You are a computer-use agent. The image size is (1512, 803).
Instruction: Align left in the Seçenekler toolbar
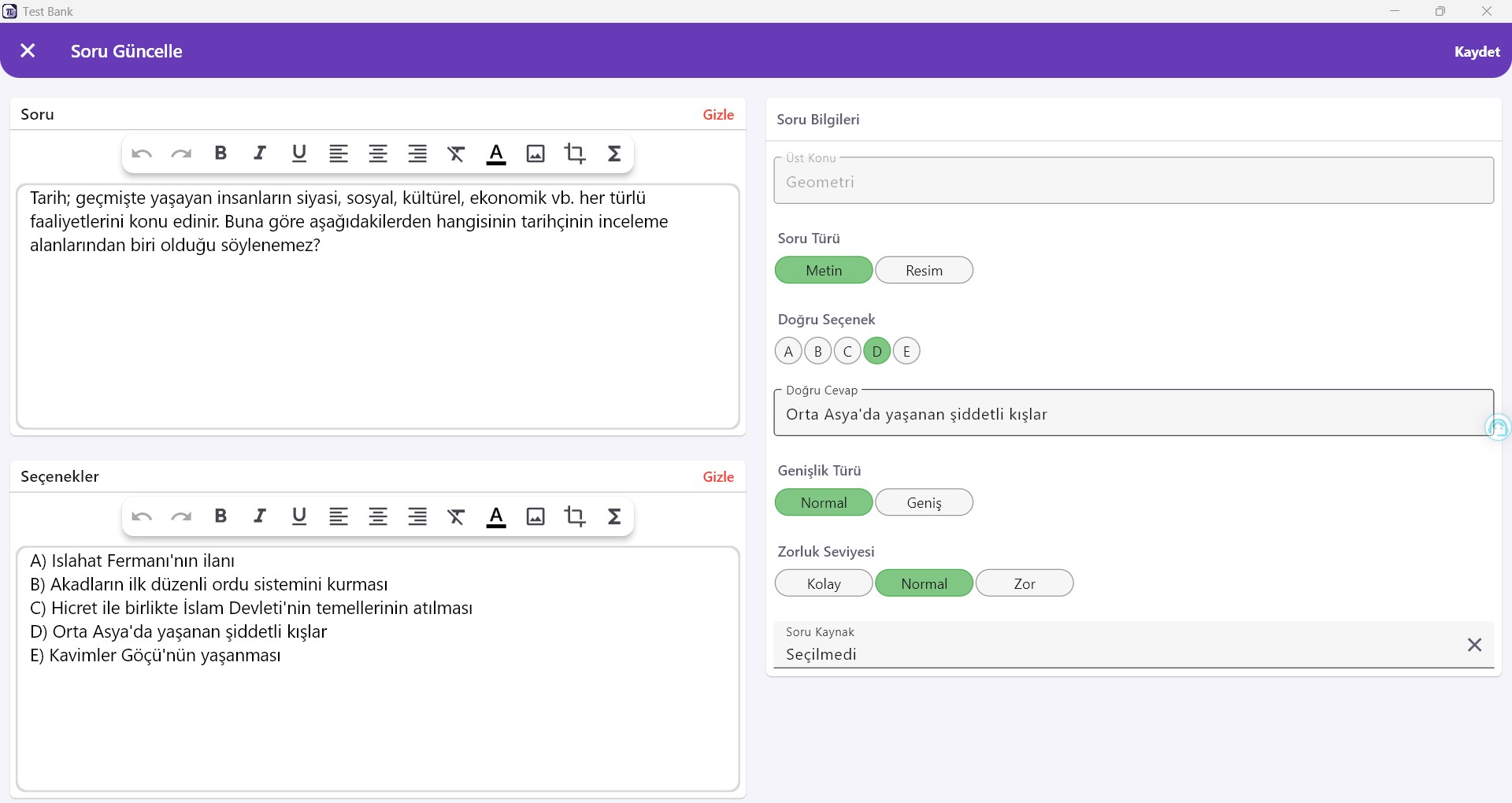pos(339,516)
